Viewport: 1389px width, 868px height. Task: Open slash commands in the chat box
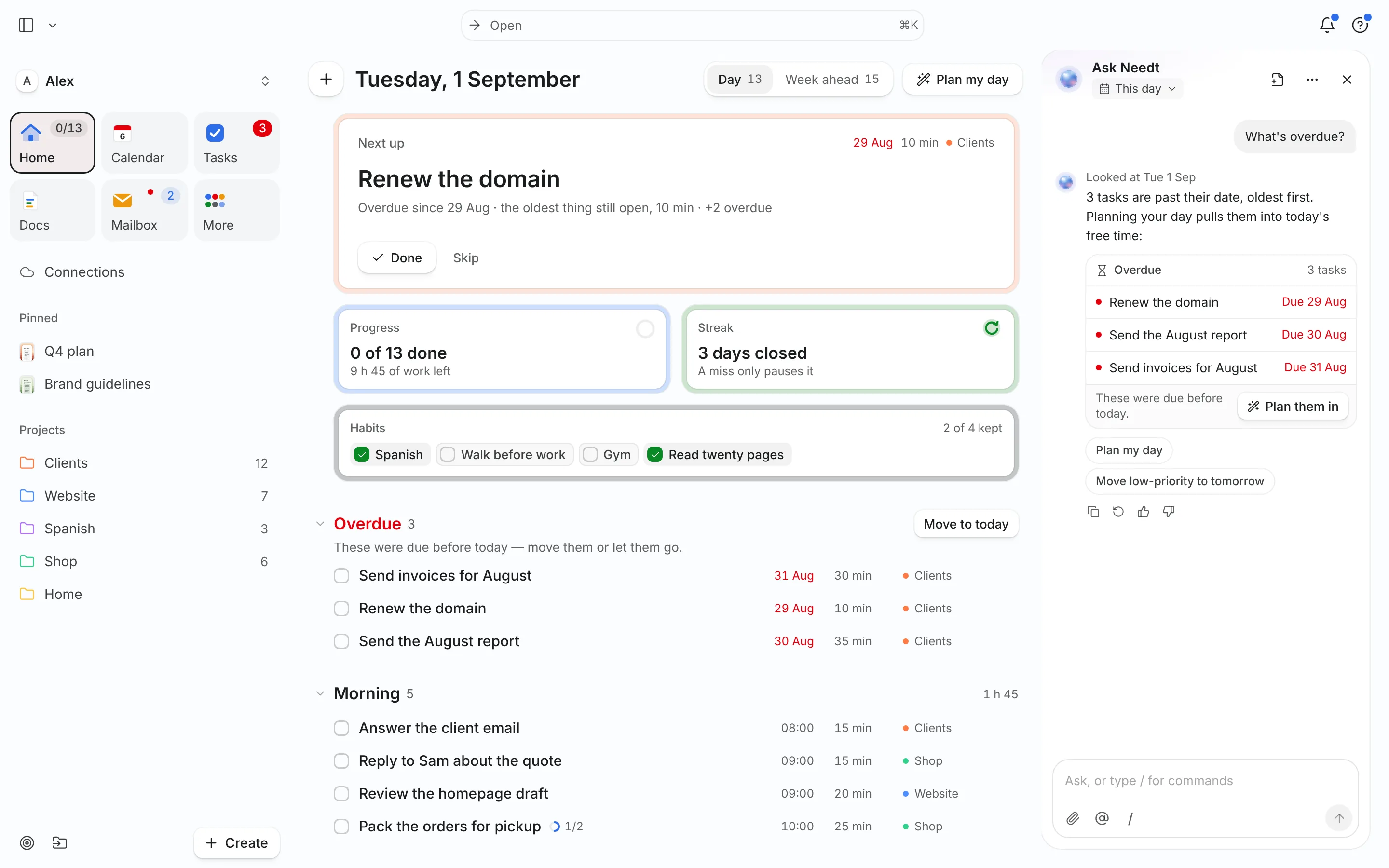pyautogui.click(x=1130, y=818)
